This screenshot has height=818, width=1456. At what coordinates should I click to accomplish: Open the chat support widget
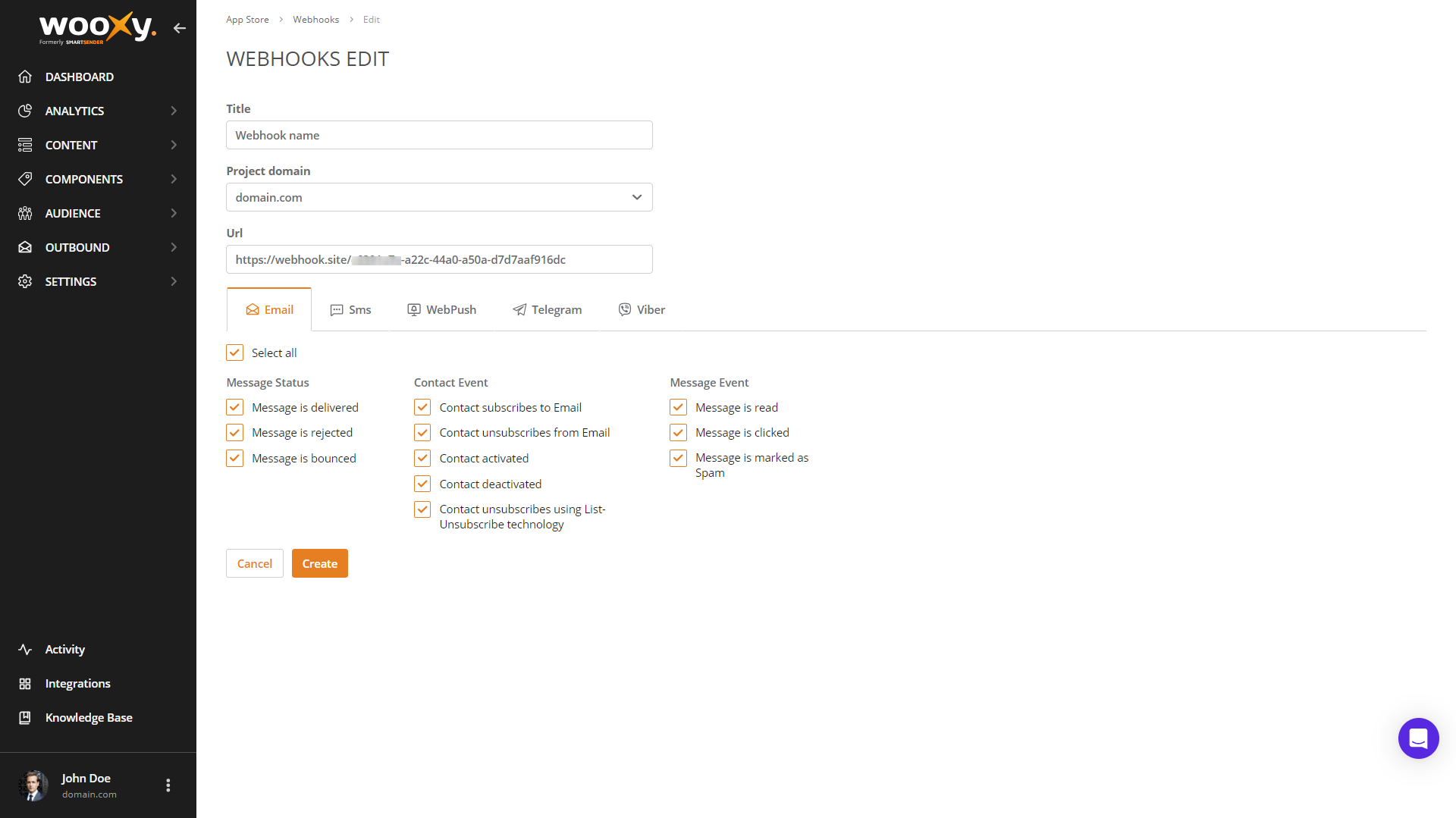1418,738
